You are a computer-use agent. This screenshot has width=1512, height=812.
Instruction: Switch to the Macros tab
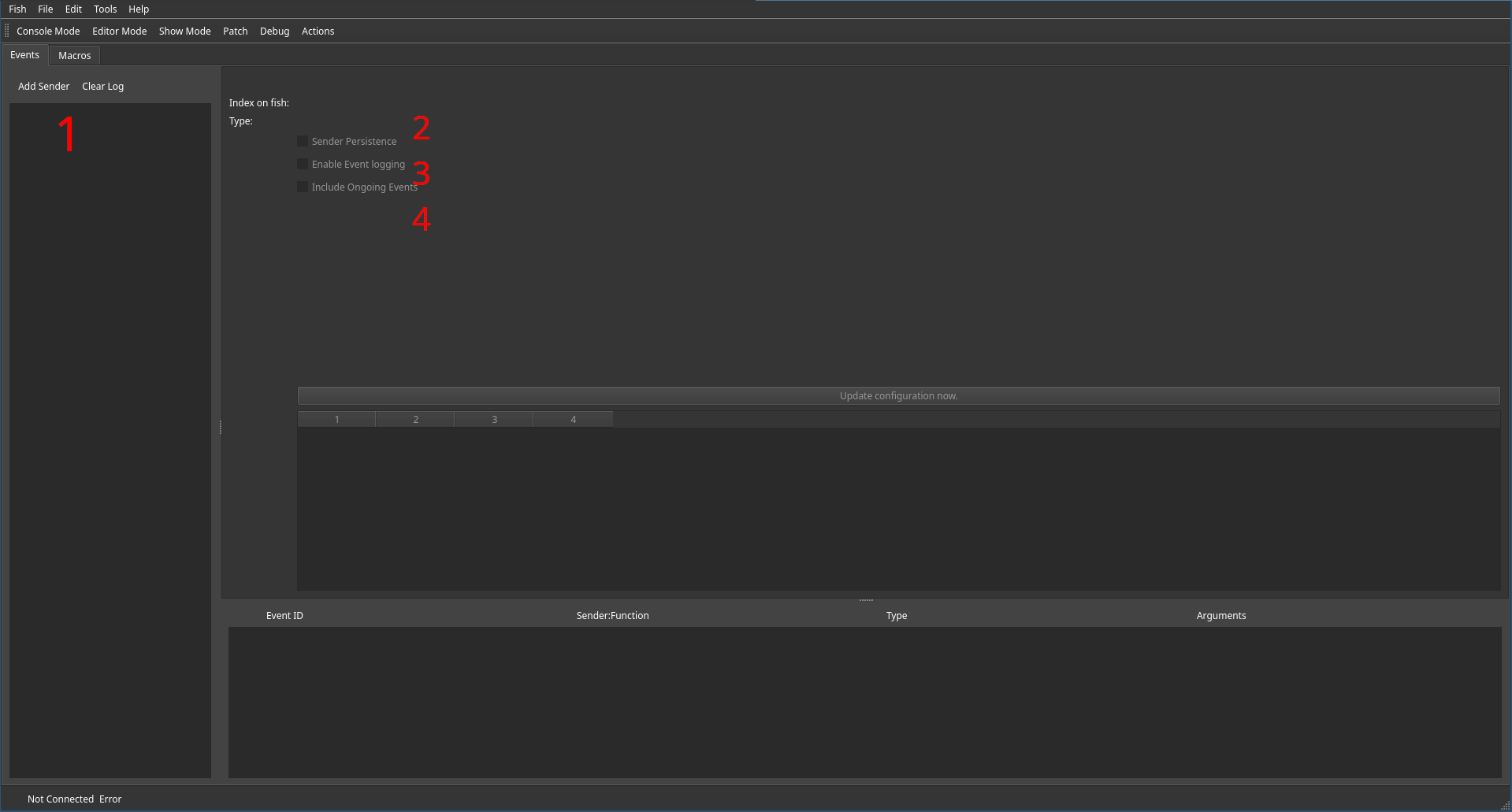coord(74,55)
